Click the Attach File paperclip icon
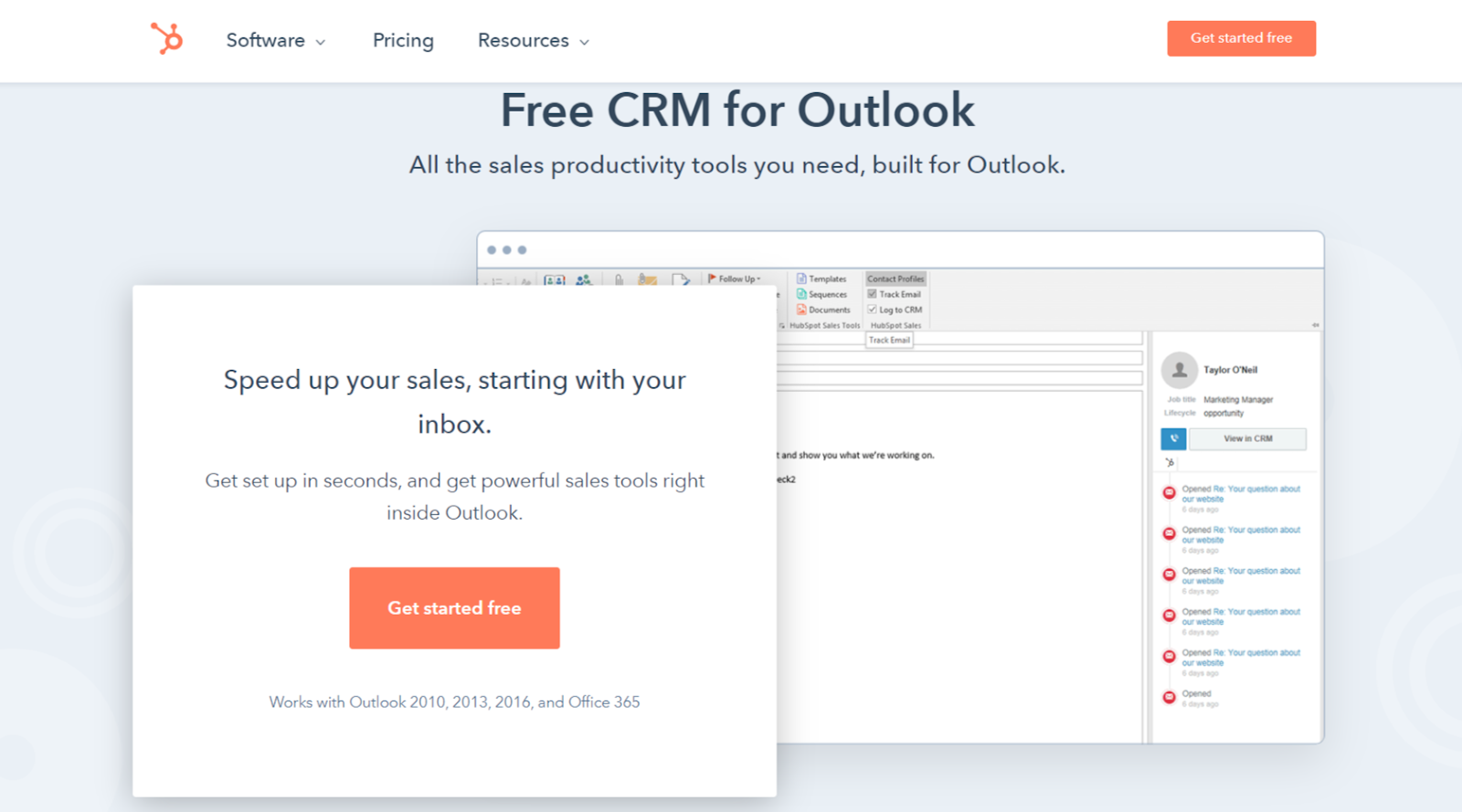Viewport: 1462px width, 812px height. [619, 279]
